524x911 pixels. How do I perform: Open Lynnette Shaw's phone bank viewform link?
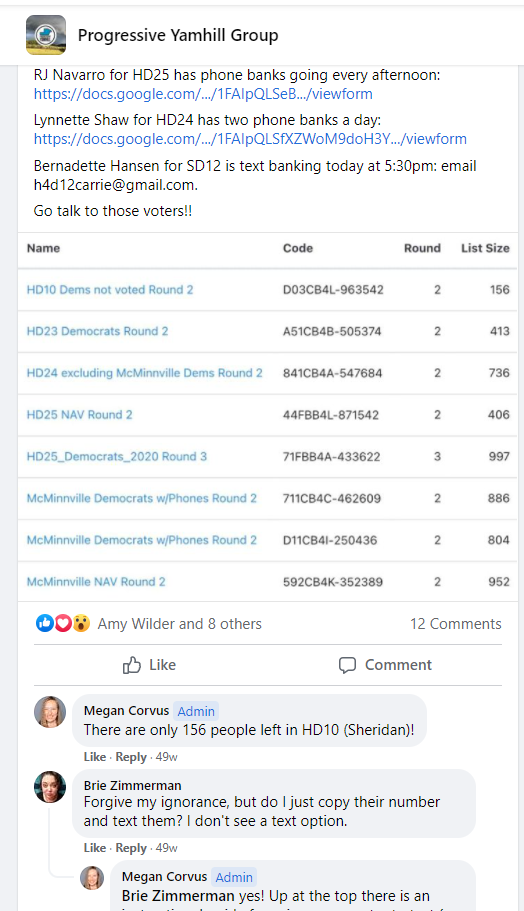click(250, 139)
